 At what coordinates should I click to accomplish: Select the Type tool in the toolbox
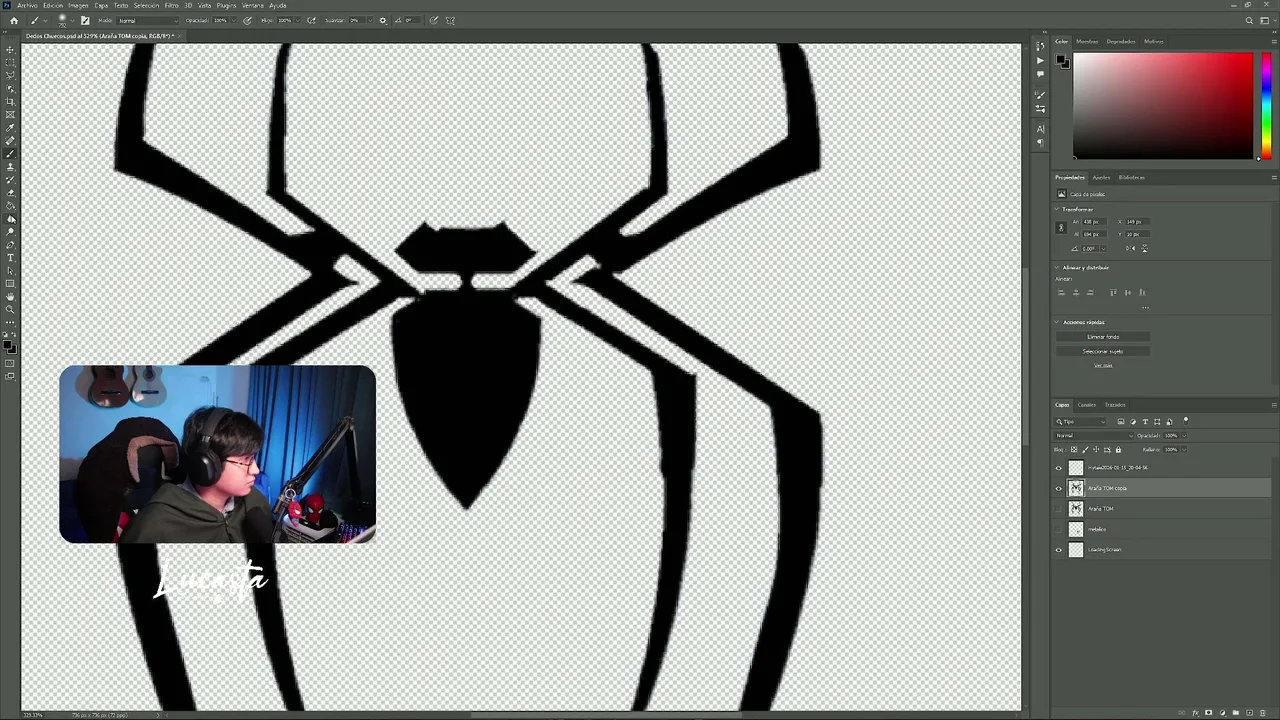11,257
